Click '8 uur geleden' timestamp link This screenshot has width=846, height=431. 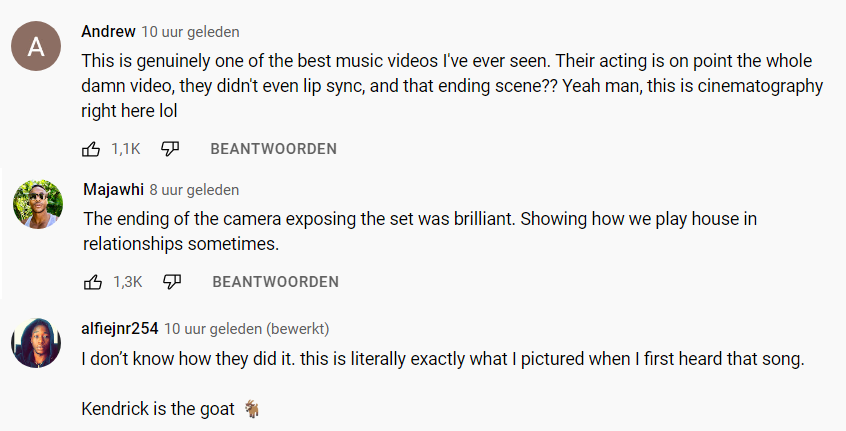tap(194, 190)
